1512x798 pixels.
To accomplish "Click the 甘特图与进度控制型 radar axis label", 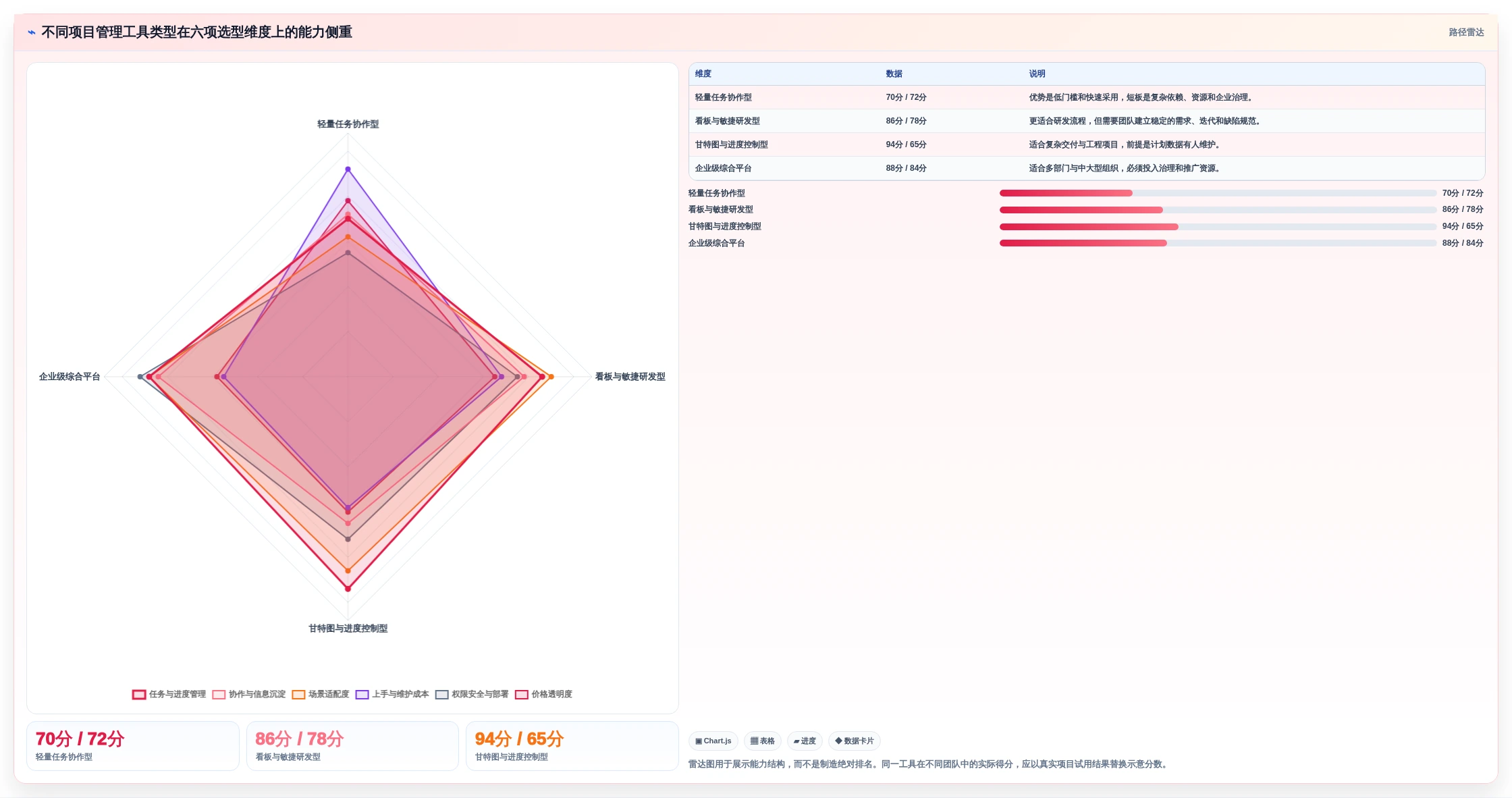I will 348,629.
